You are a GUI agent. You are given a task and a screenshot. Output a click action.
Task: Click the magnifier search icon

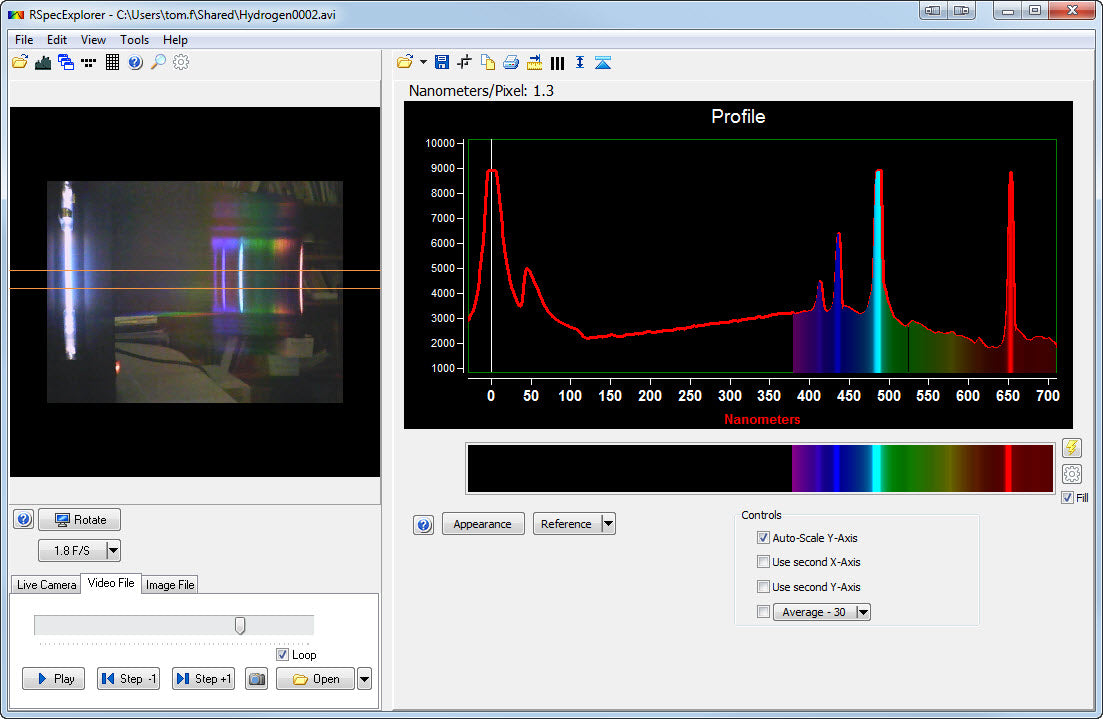pos(157,62)
